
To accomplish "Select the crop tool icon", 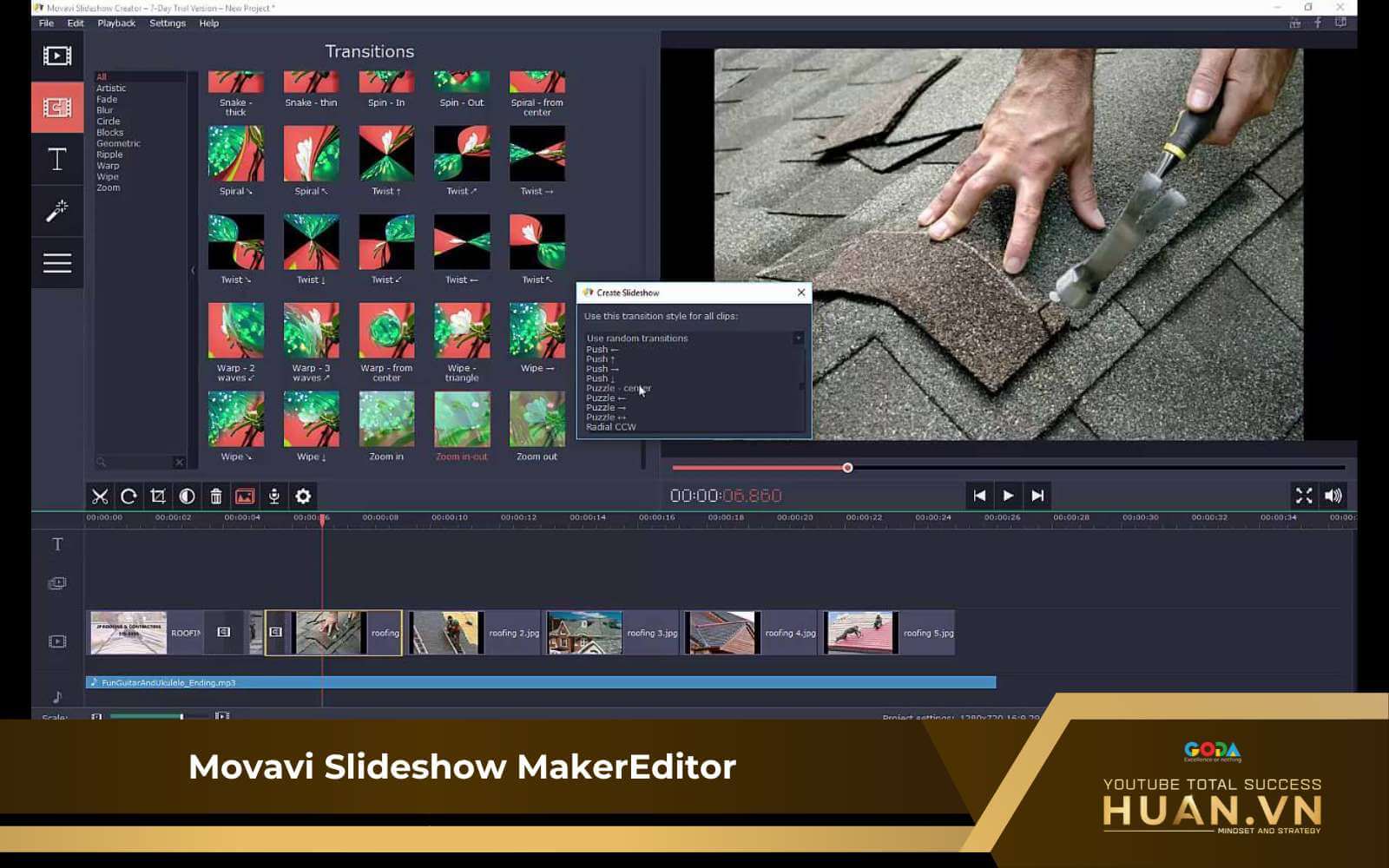I will pos(158,496).
